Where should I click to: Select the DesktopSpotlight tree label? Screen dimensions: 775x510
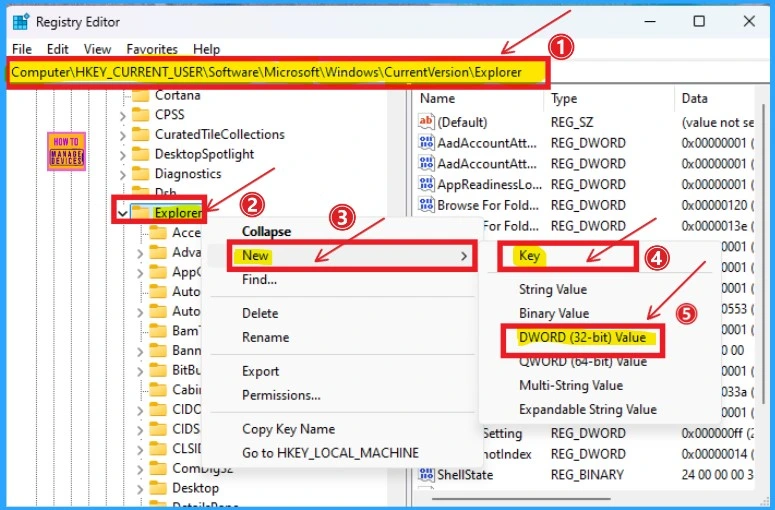(x=204, y=154)
